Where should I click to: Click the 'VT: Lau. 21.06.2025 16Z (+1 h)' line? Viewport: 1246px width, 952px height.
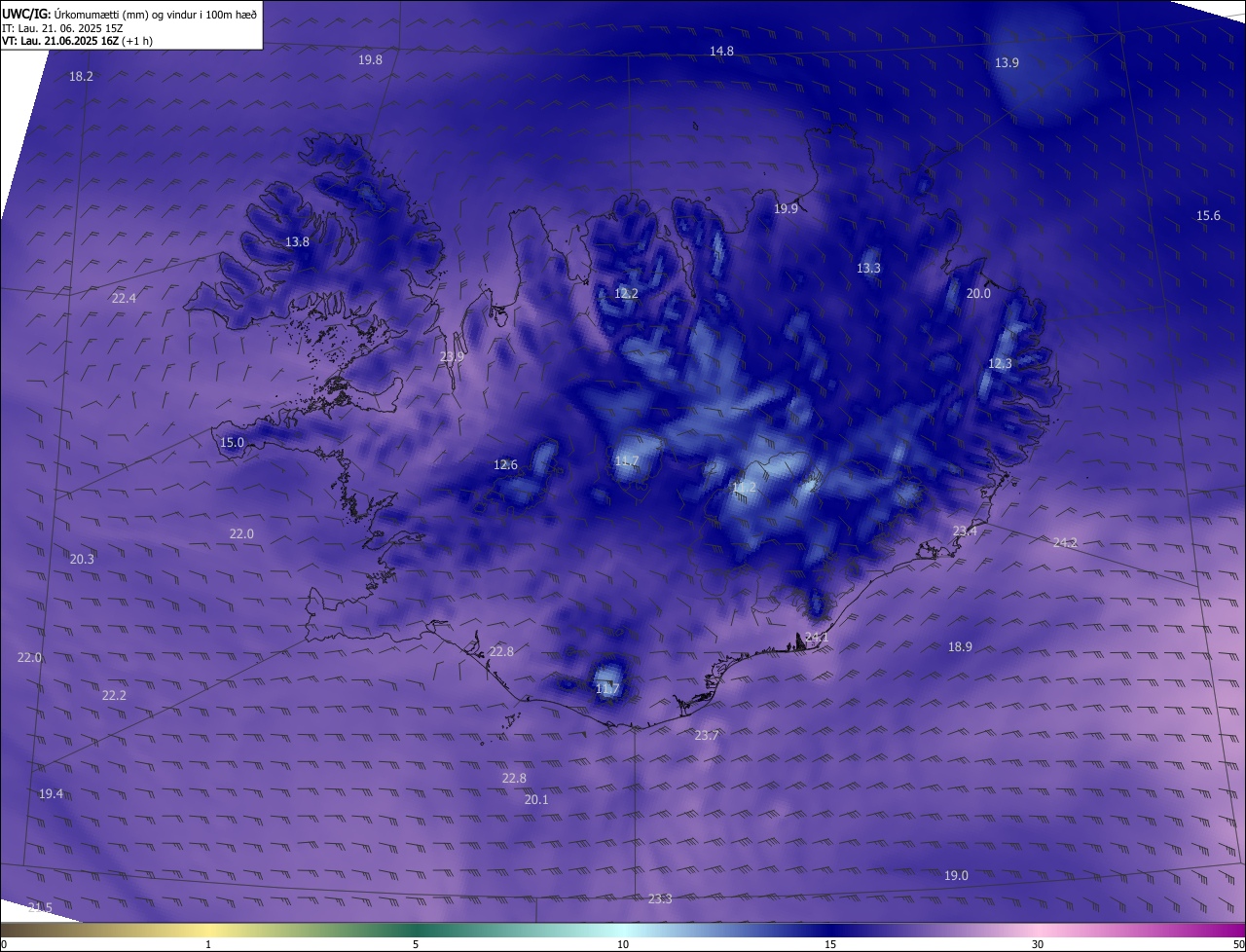coord(78,41)
